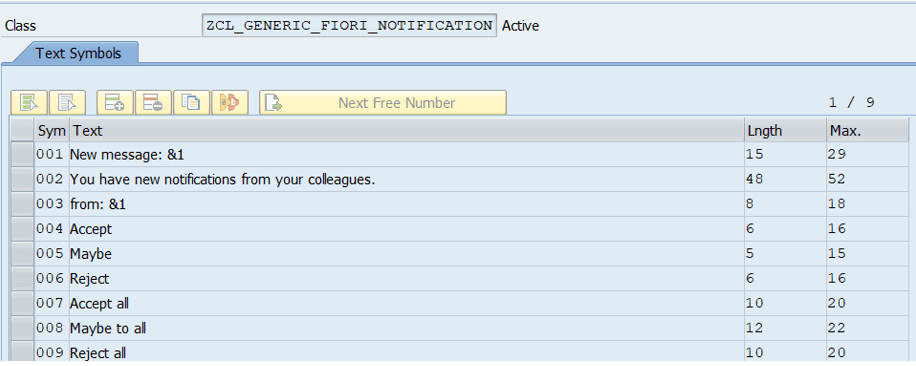Click the Lngth value 12 for row 008

(755, 329)
